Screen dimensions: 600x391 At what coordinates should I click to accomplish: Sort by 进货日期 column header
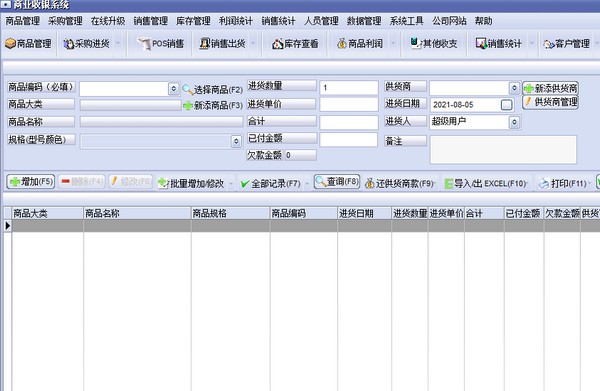pos(364,213)
